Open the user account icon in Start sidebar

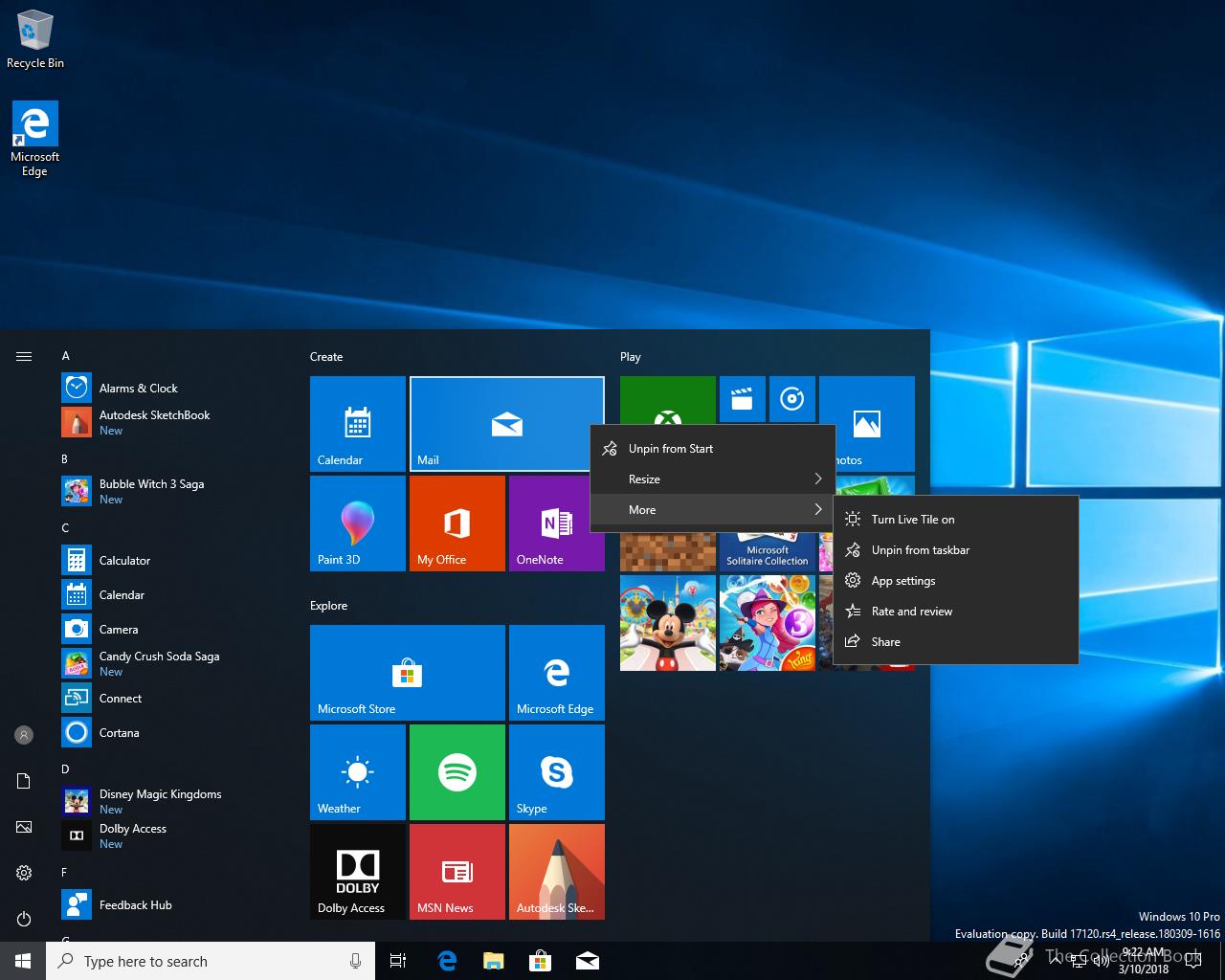point(24,735)
